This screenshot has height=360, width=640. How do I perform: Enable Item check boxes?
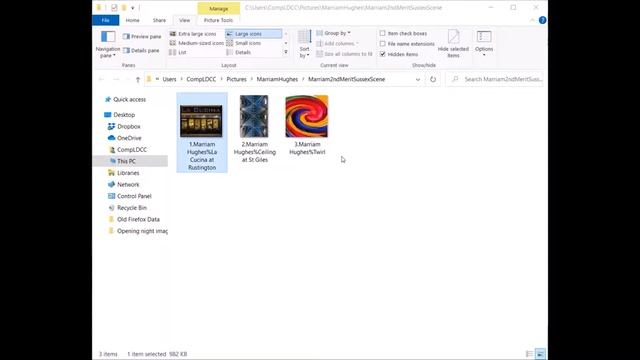[x=403, y=33]
